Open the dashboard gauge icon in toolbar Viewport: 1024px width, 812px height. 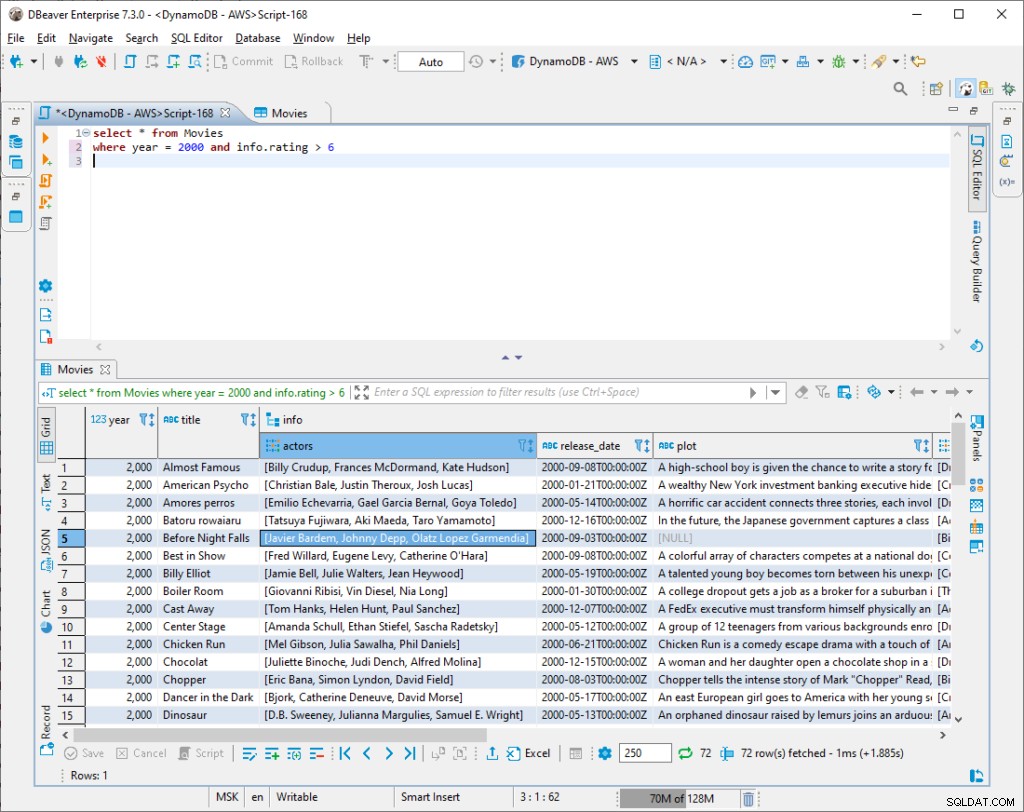pos(745,61)
